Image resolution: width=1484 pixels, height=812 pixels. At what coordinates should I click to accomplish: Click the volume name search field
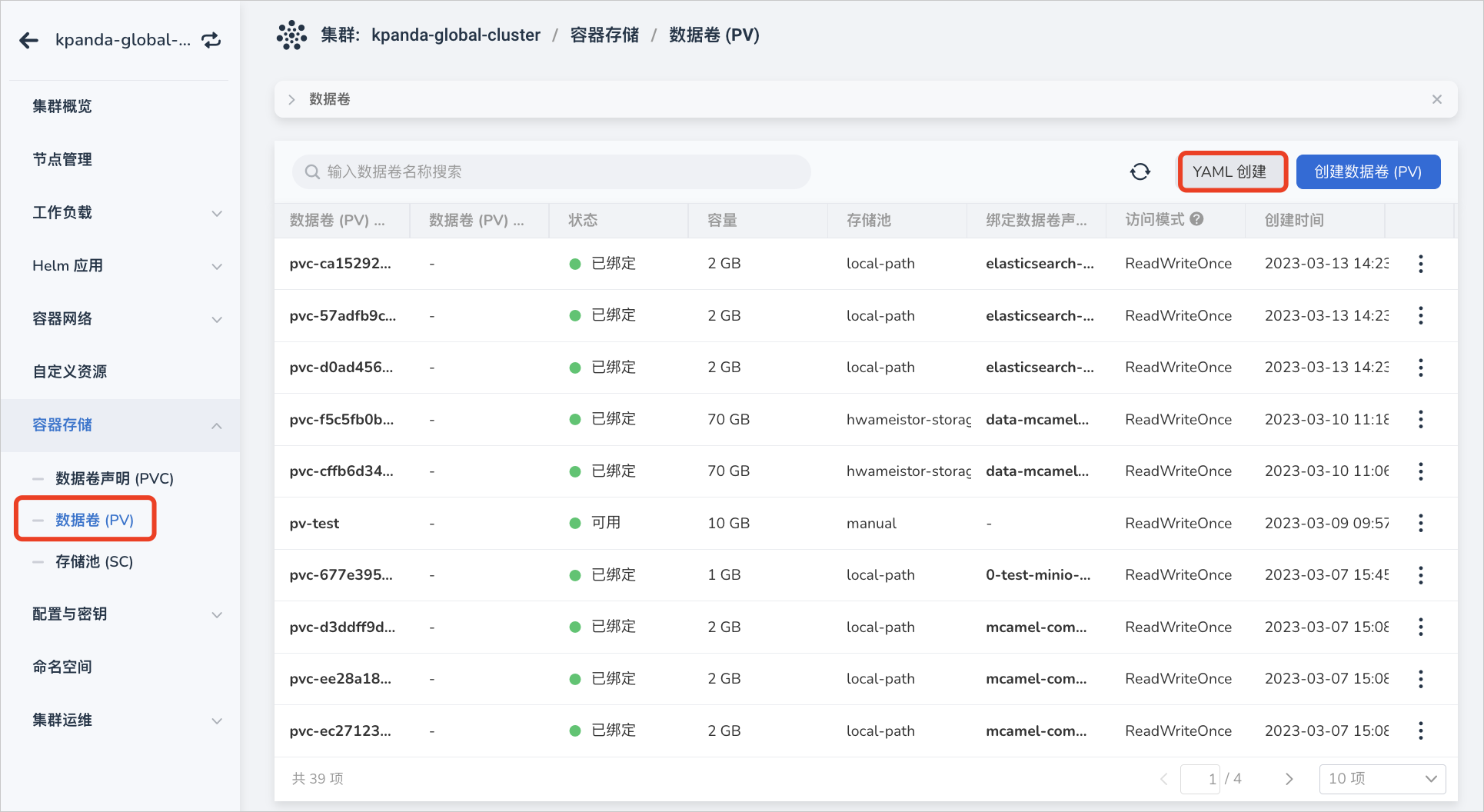(551, 171)
